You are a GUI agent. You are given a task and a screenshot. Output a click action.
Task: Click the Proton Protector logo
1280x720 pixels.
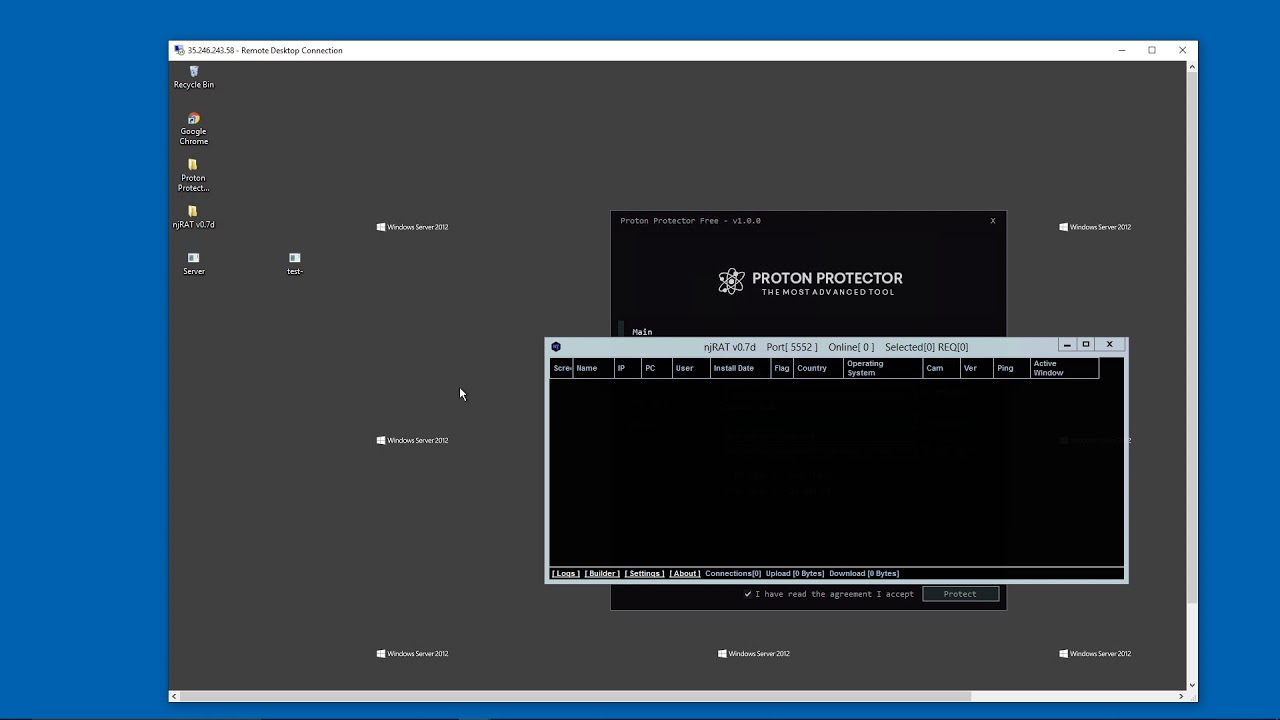click(x=810, y=282)
